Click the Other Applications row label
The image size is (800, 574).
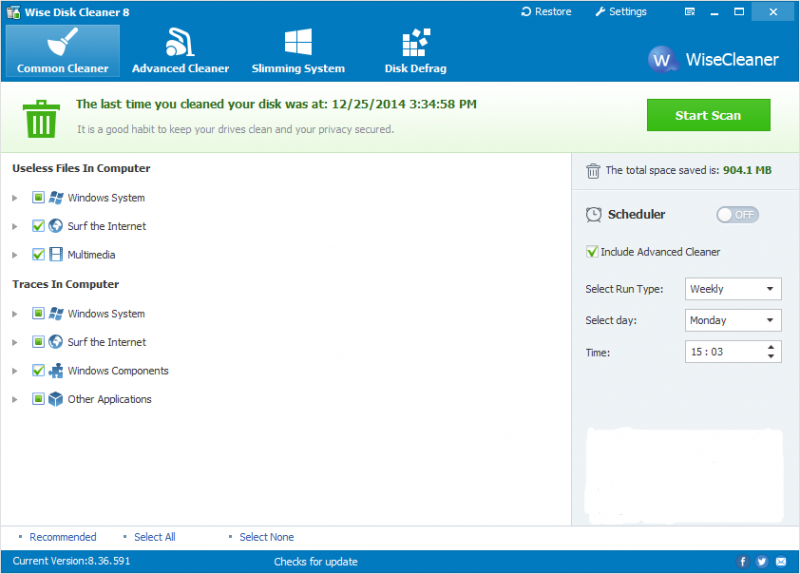click(110, 399)
